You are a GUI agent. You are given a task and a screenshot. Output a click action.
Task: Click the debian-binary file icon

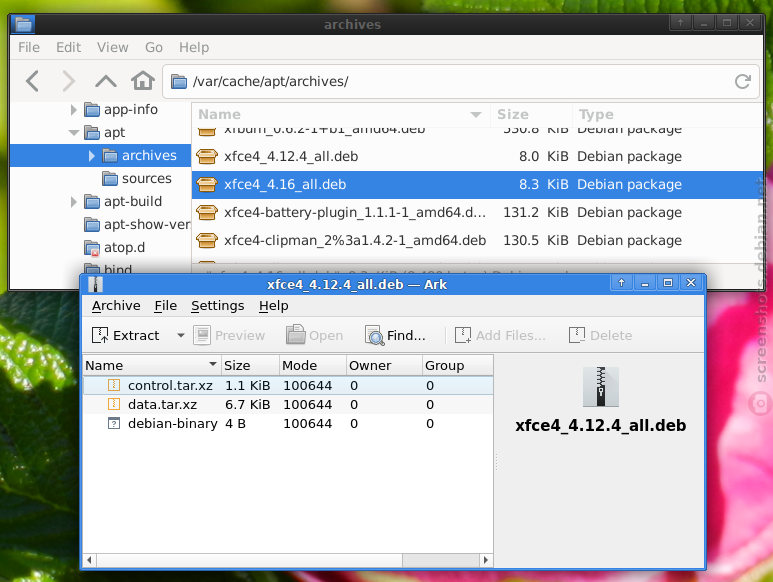click(114, 424)
